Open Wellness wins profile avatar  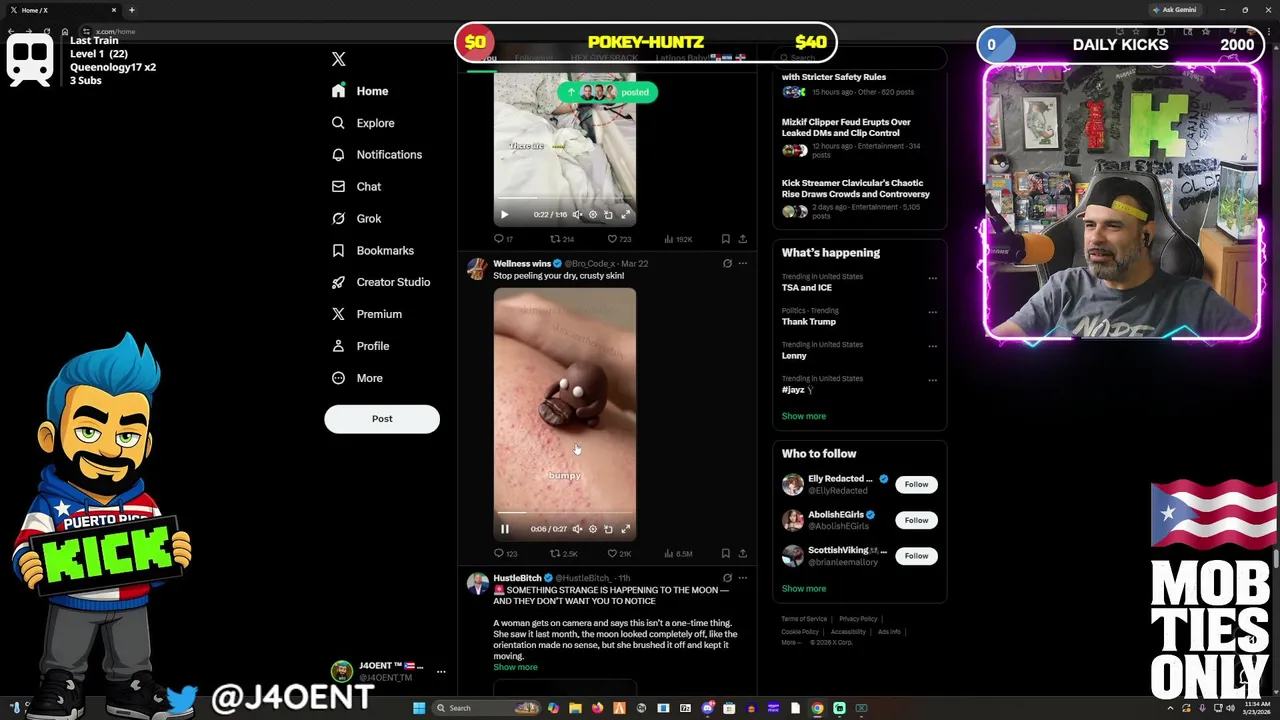pyautogui.click(x=477, y=268)
